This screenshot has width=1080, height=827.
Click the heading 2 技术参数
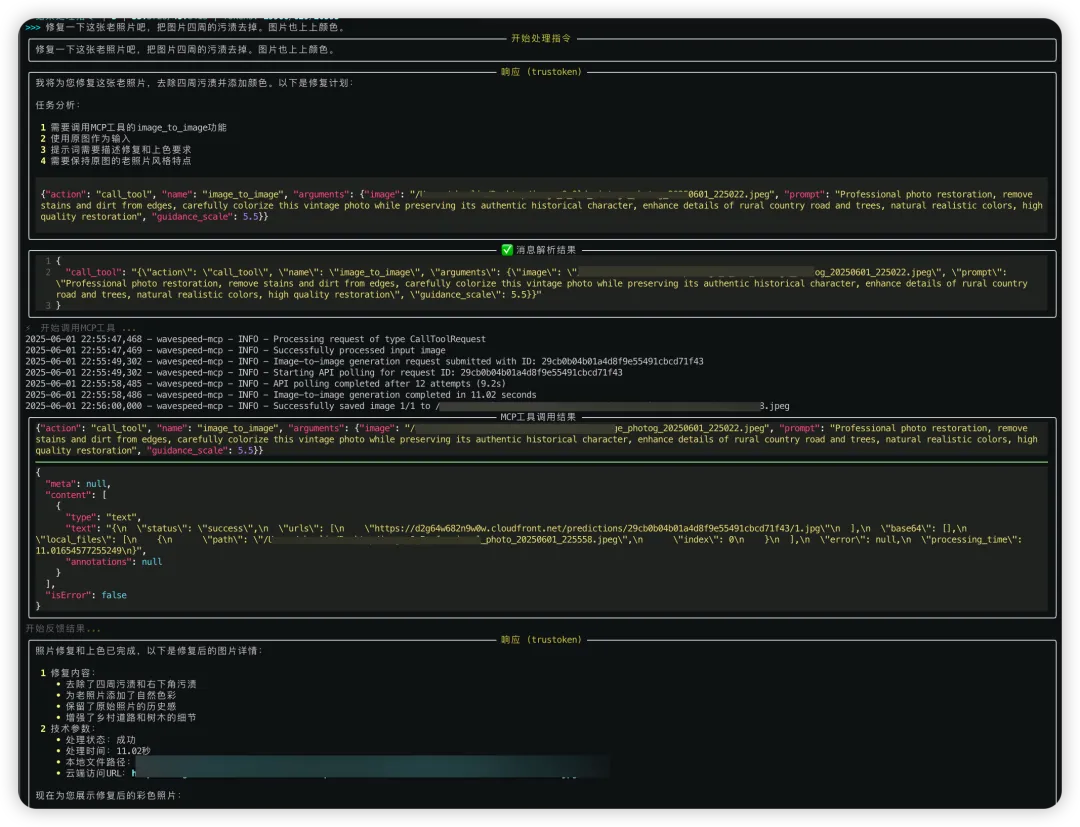point(68,729)
